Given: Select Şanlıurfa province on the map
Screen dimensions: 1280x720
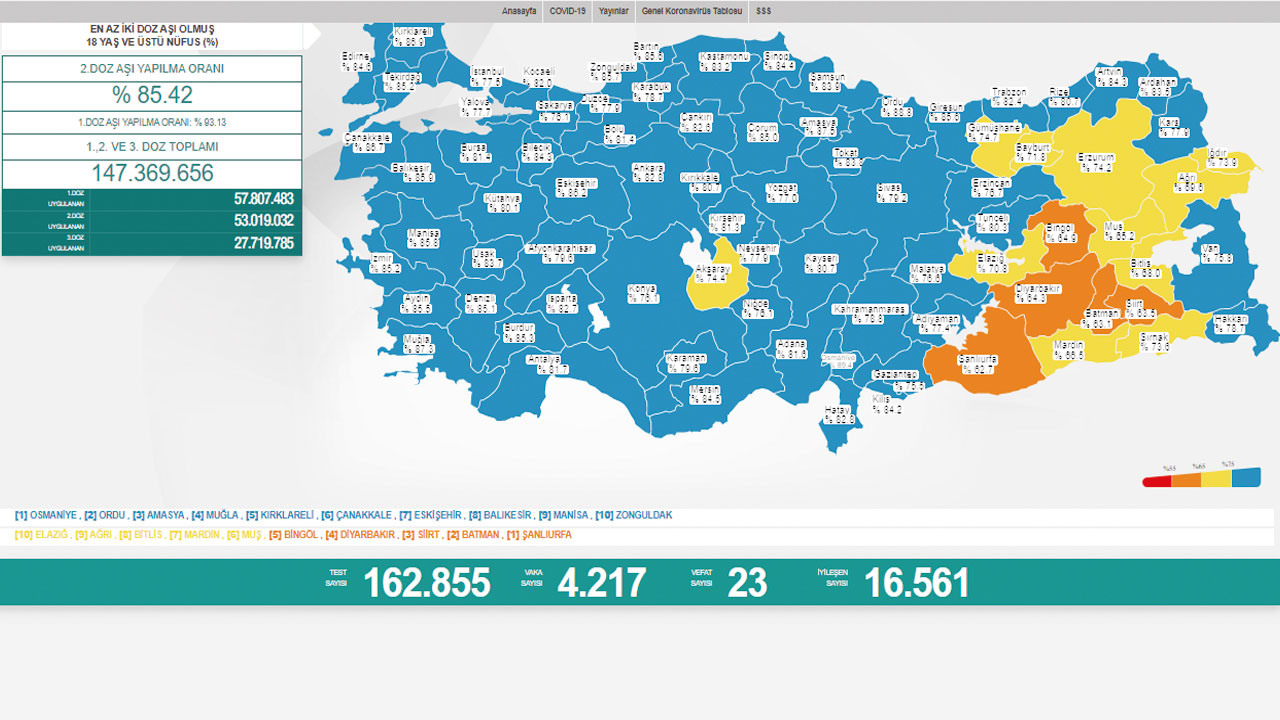Looking at the screenshot, I should pos(977,363).
